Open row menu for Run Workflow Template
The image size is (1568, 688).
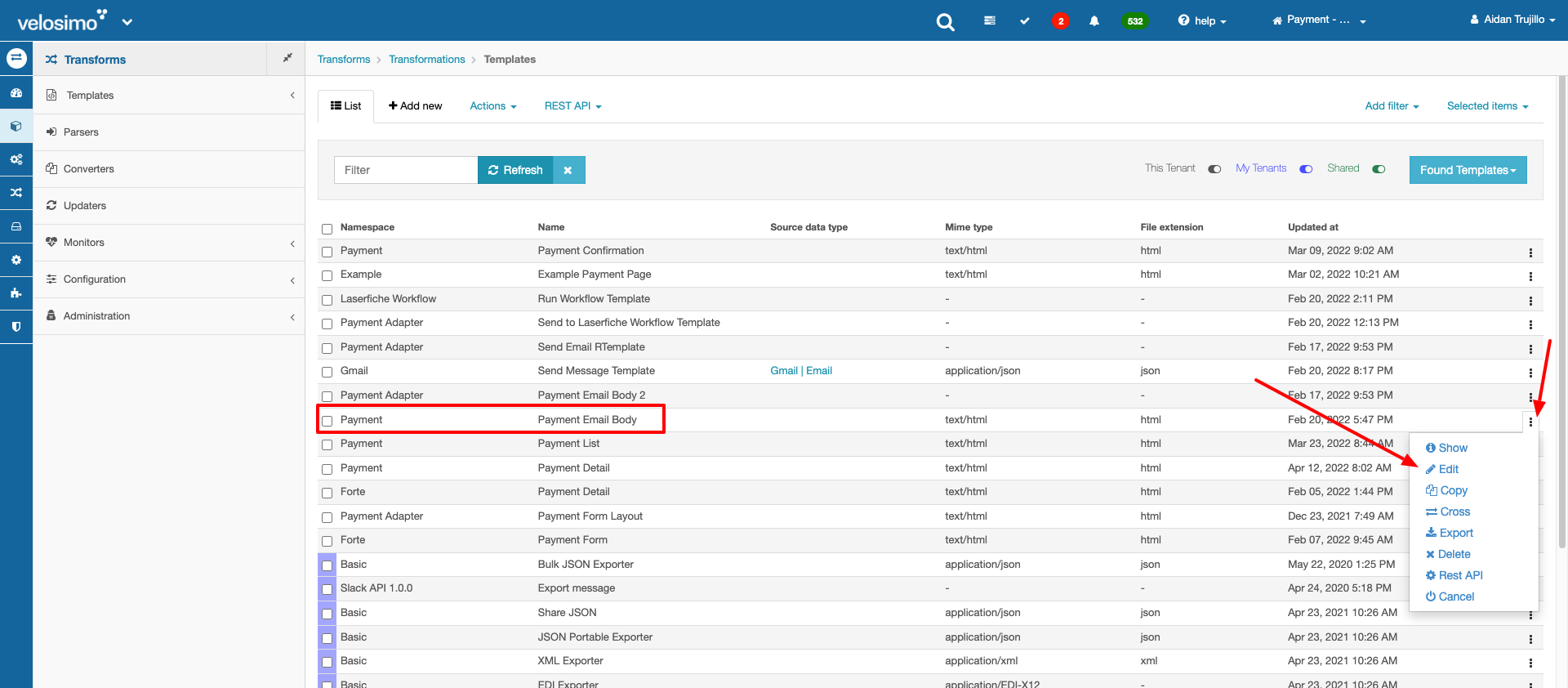pos(1530,301)
